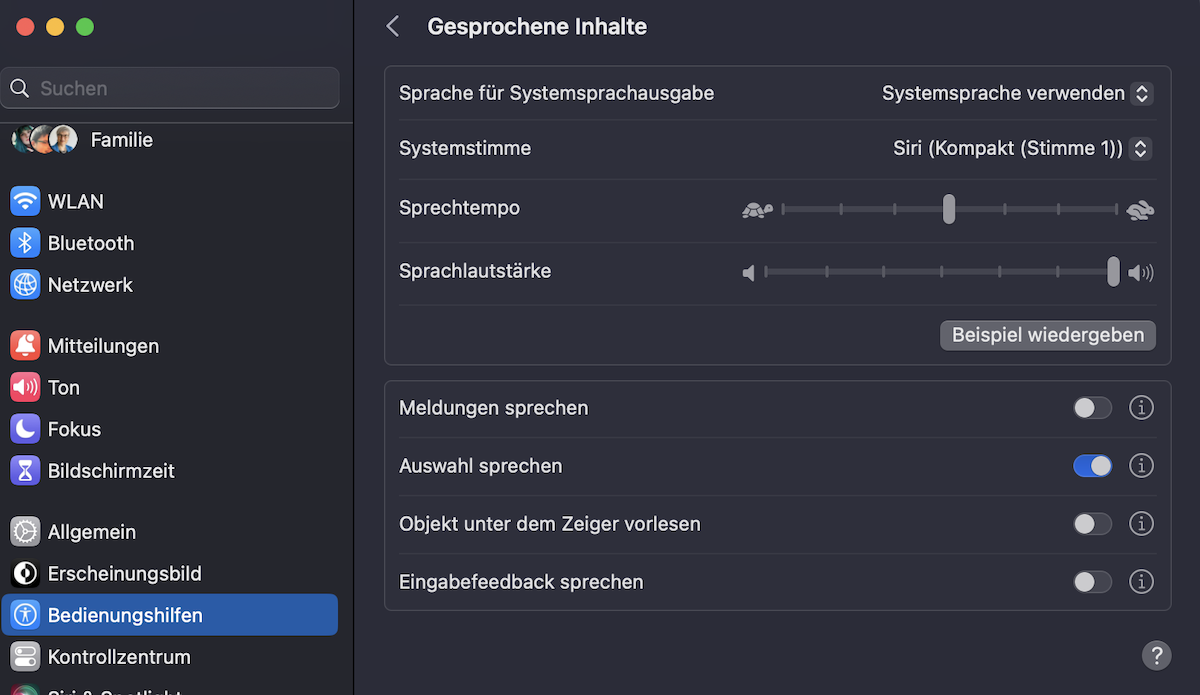Click the Sprechtempo slider handle
This screenshot has height=695, width=1200.
click(948, 209)
